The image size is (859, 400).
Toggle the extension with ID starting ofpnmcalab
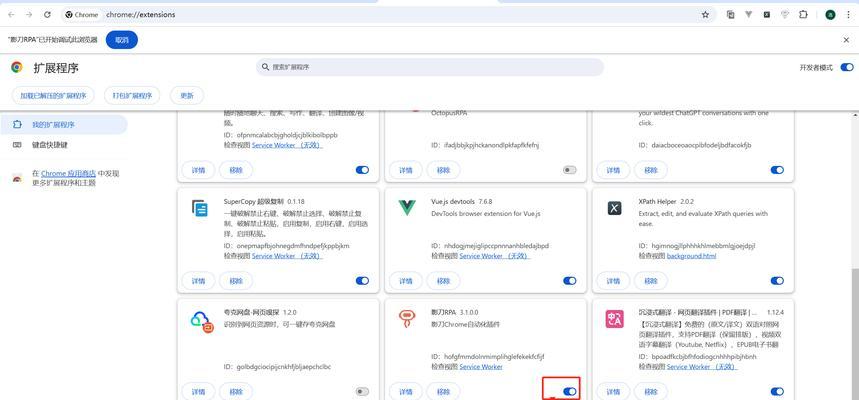point(362,170)
